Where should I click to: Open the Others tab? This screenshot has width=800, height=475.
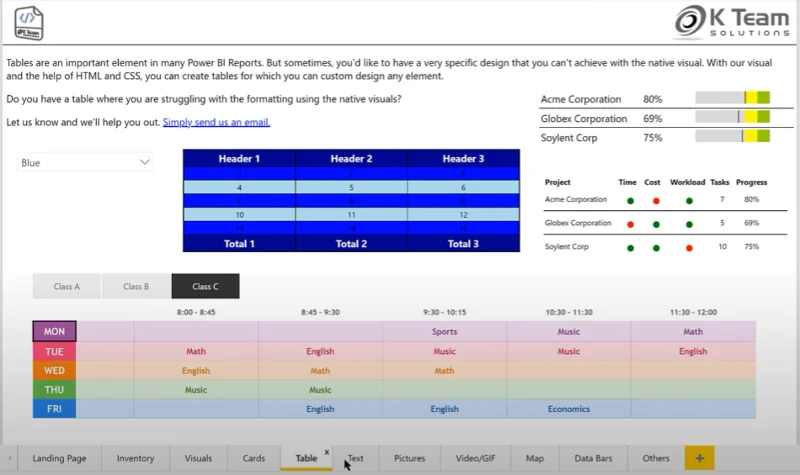click(x=656, y=458)
